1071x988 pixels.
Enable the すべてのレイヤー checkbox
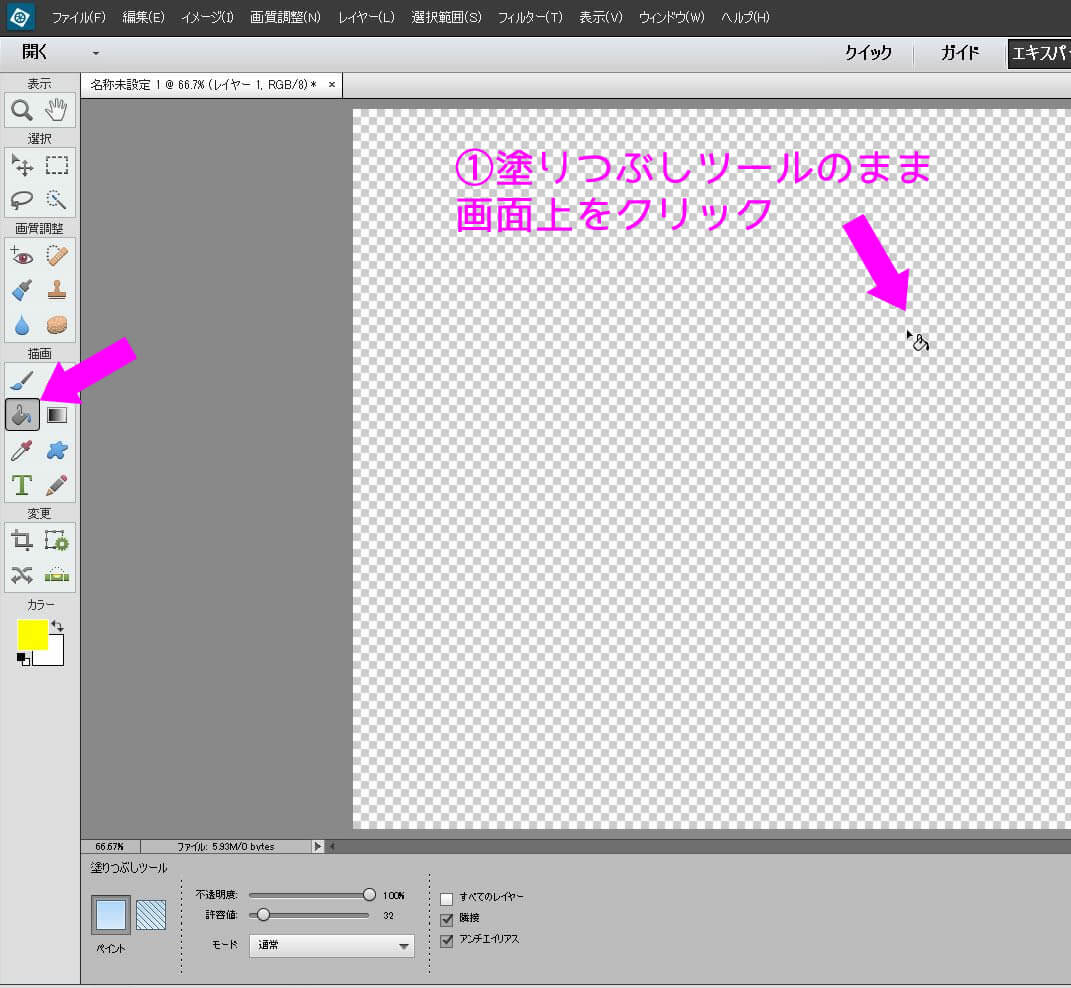447,898
